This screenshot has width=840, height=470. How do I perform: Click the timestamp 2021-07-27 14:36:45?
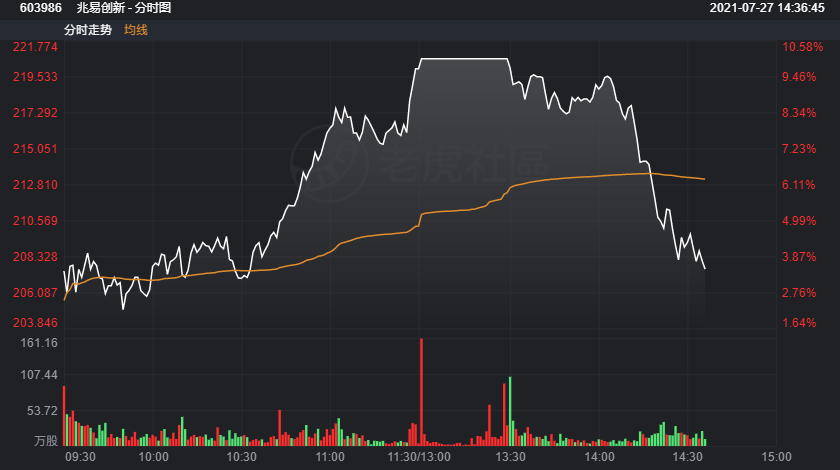tap(767, 8)
